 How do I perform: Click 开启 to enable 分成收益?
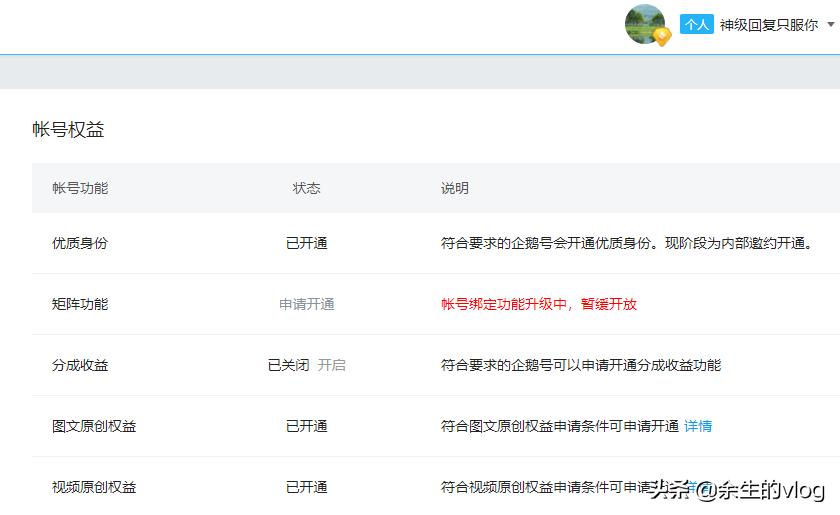coord(332,365)
